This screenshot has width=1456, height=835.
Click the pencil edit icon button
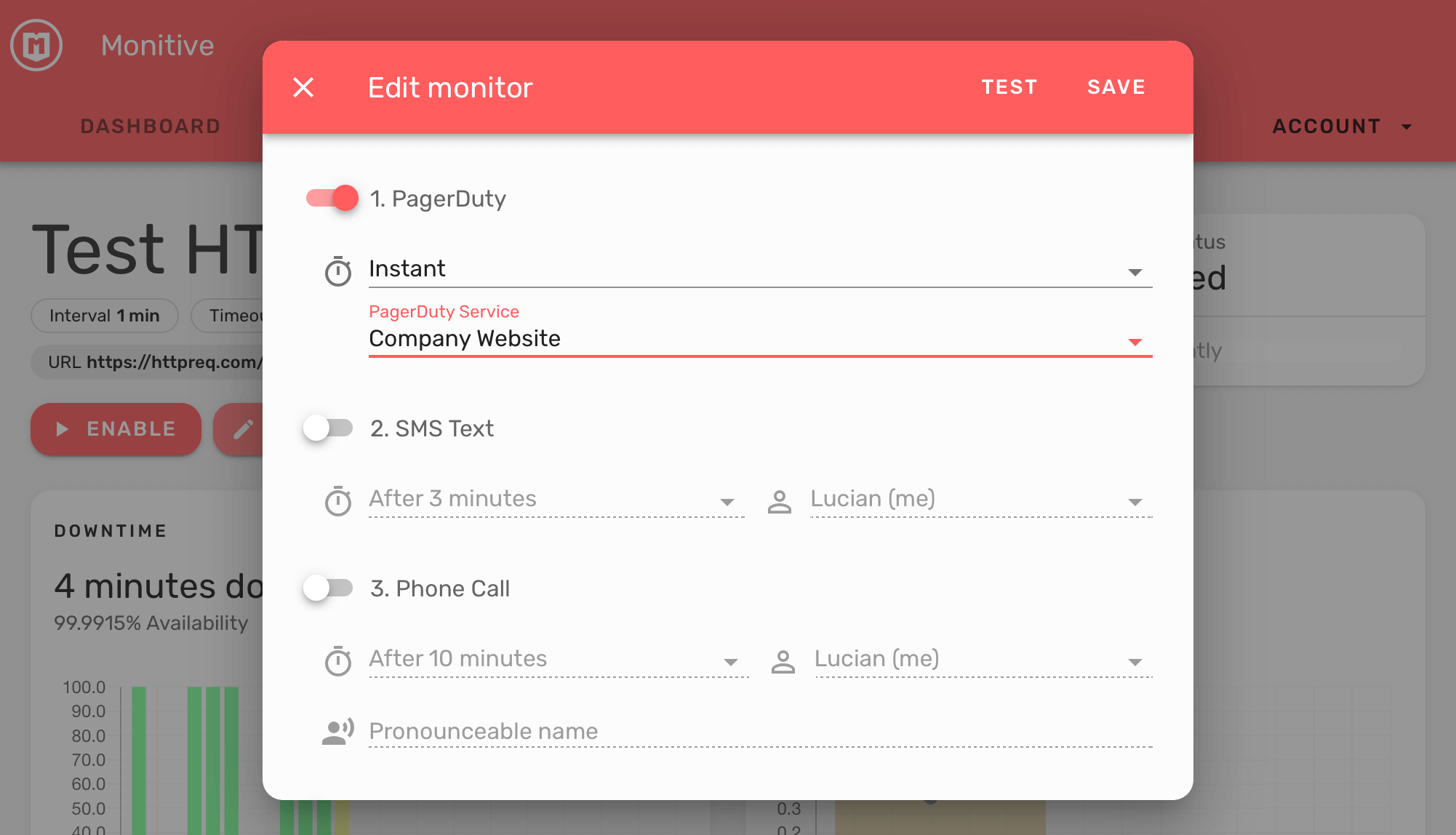(x=242, y=429)
